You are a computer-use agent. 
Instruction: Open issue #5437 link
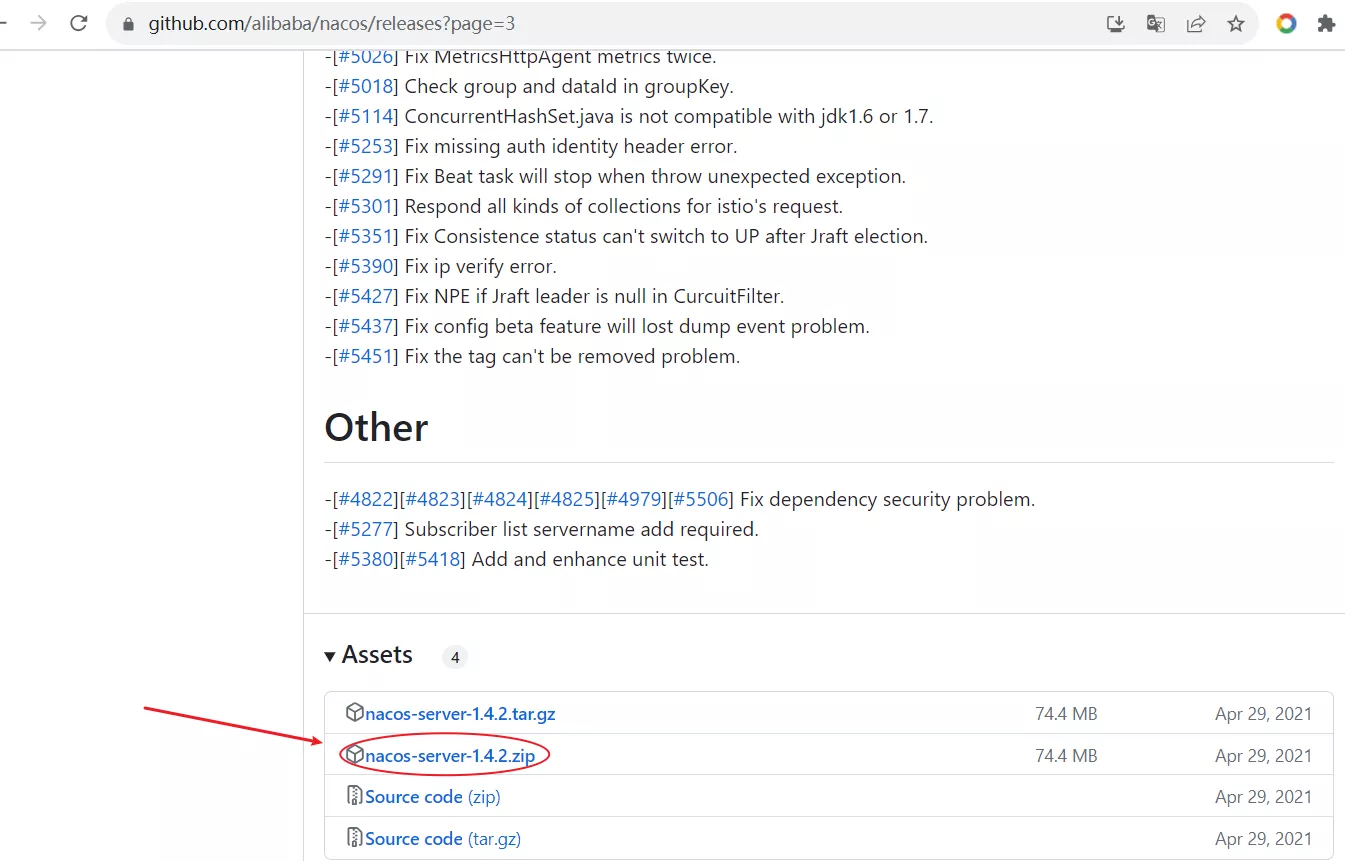[x=364, y=327]
